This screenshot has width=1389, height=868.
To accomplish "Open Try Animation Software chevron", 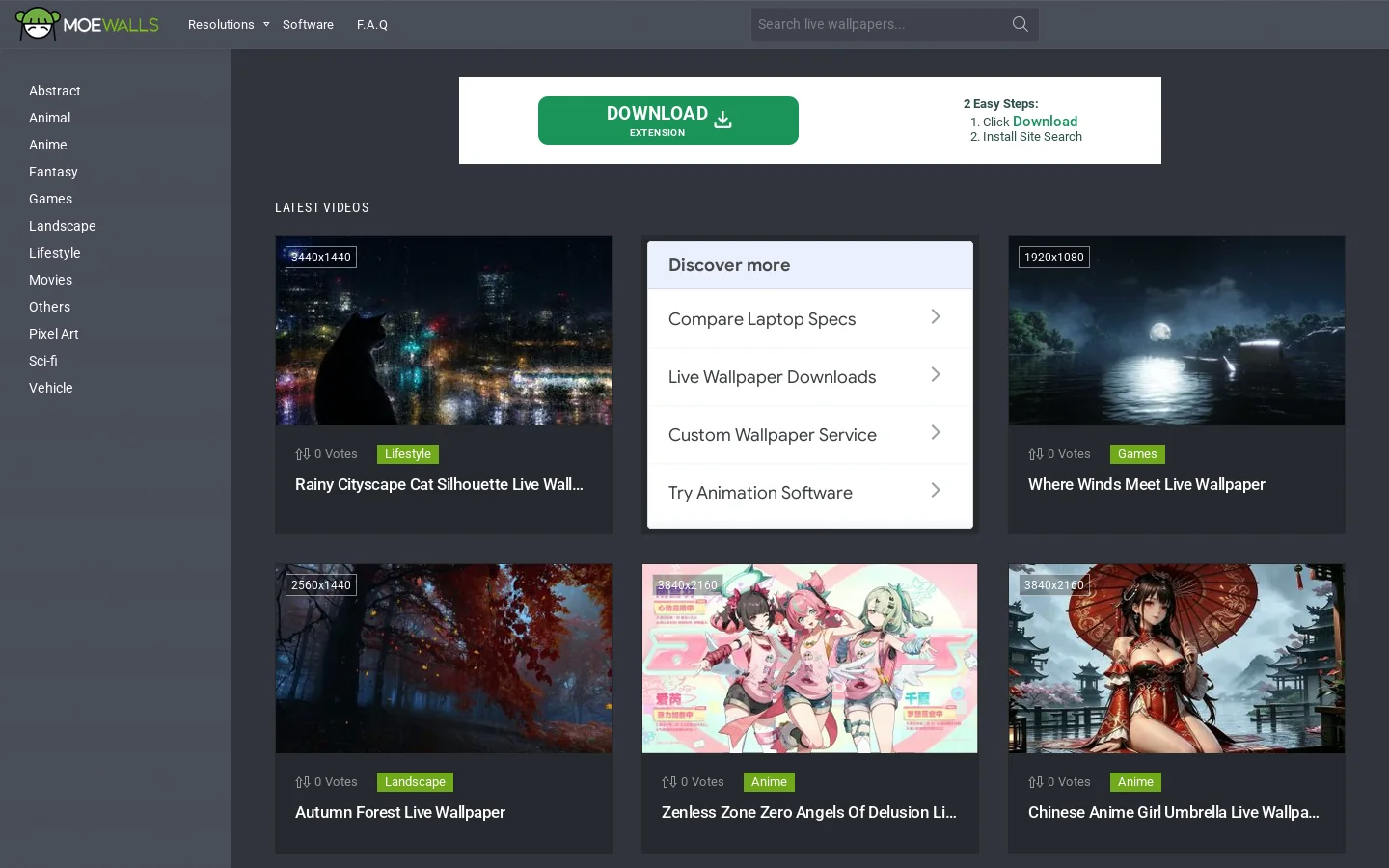I will [x=935, y=491].
